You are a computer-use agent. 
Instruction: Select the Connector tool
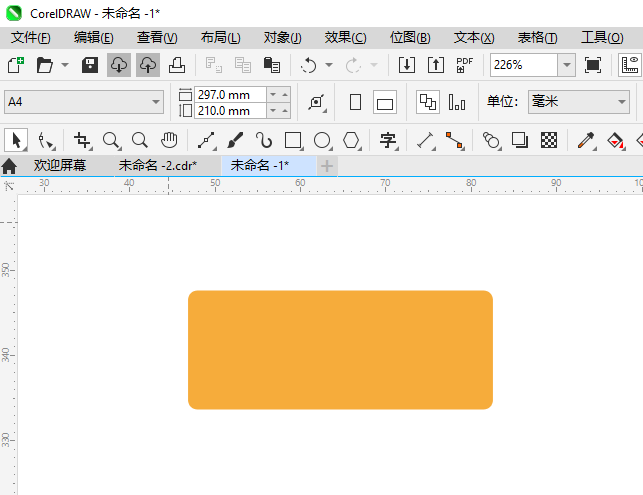pyautogui.click(x=455, y=141)
